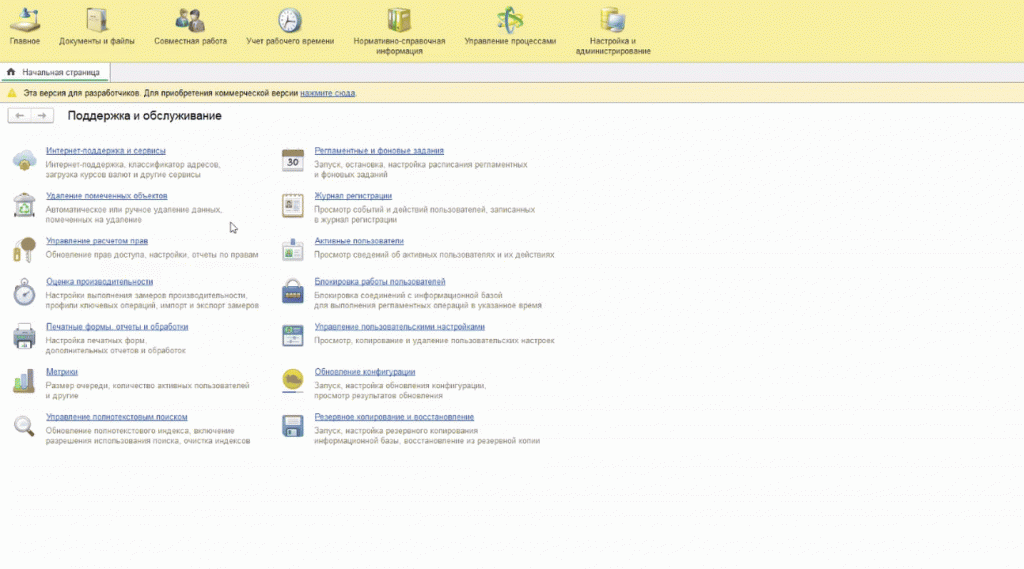
Task: Open the Нормативно-справочная информация books icon
Action: tap(399, 20)
